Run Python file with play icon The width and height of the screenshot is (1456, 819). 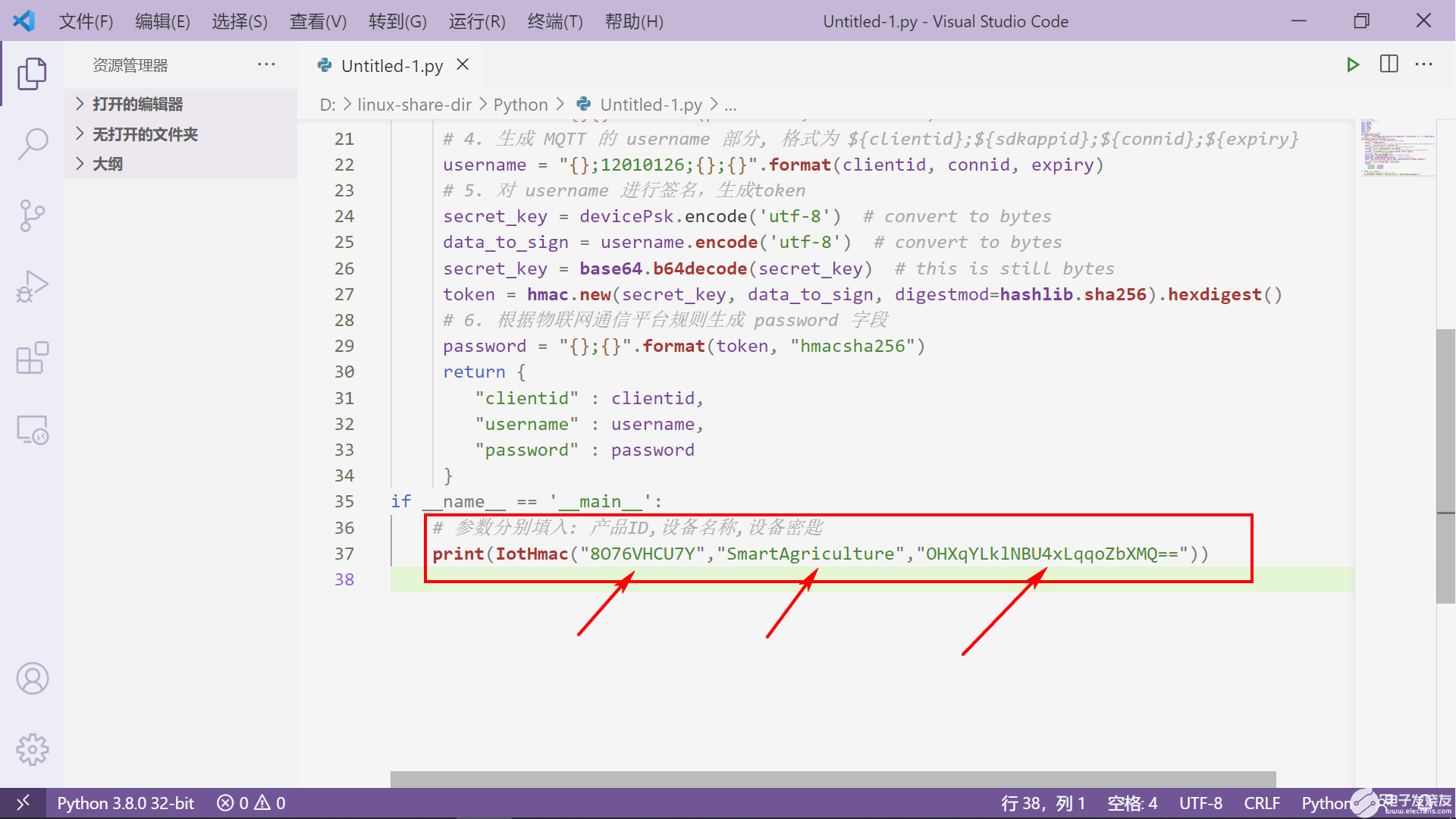(1352, 65)
